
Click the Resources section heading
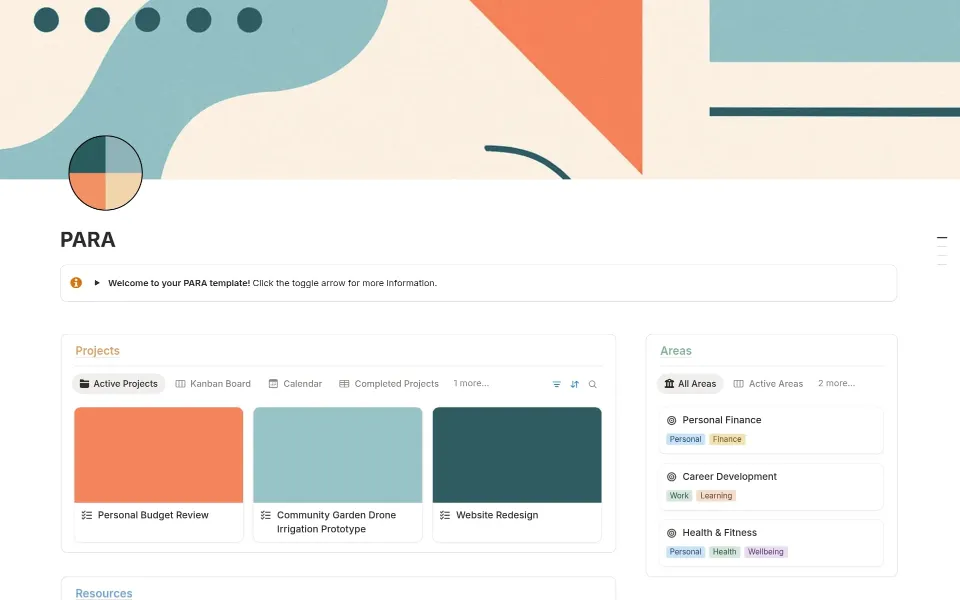tap(103, 593)
